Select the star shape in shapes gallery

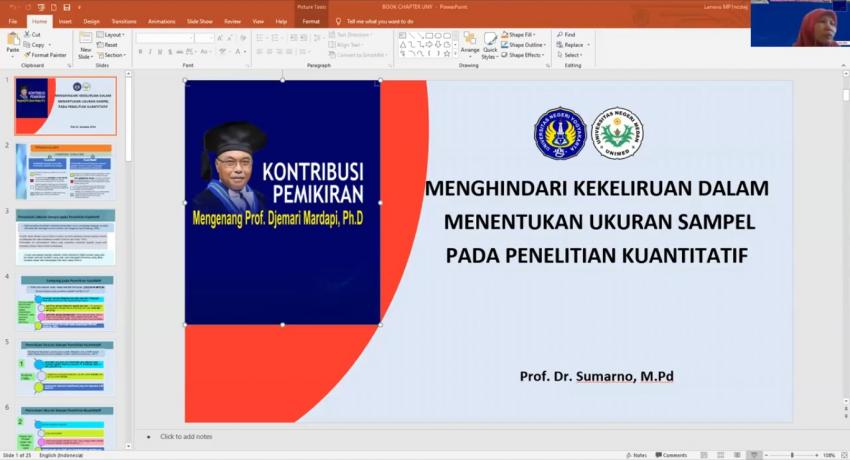(446, 54)
